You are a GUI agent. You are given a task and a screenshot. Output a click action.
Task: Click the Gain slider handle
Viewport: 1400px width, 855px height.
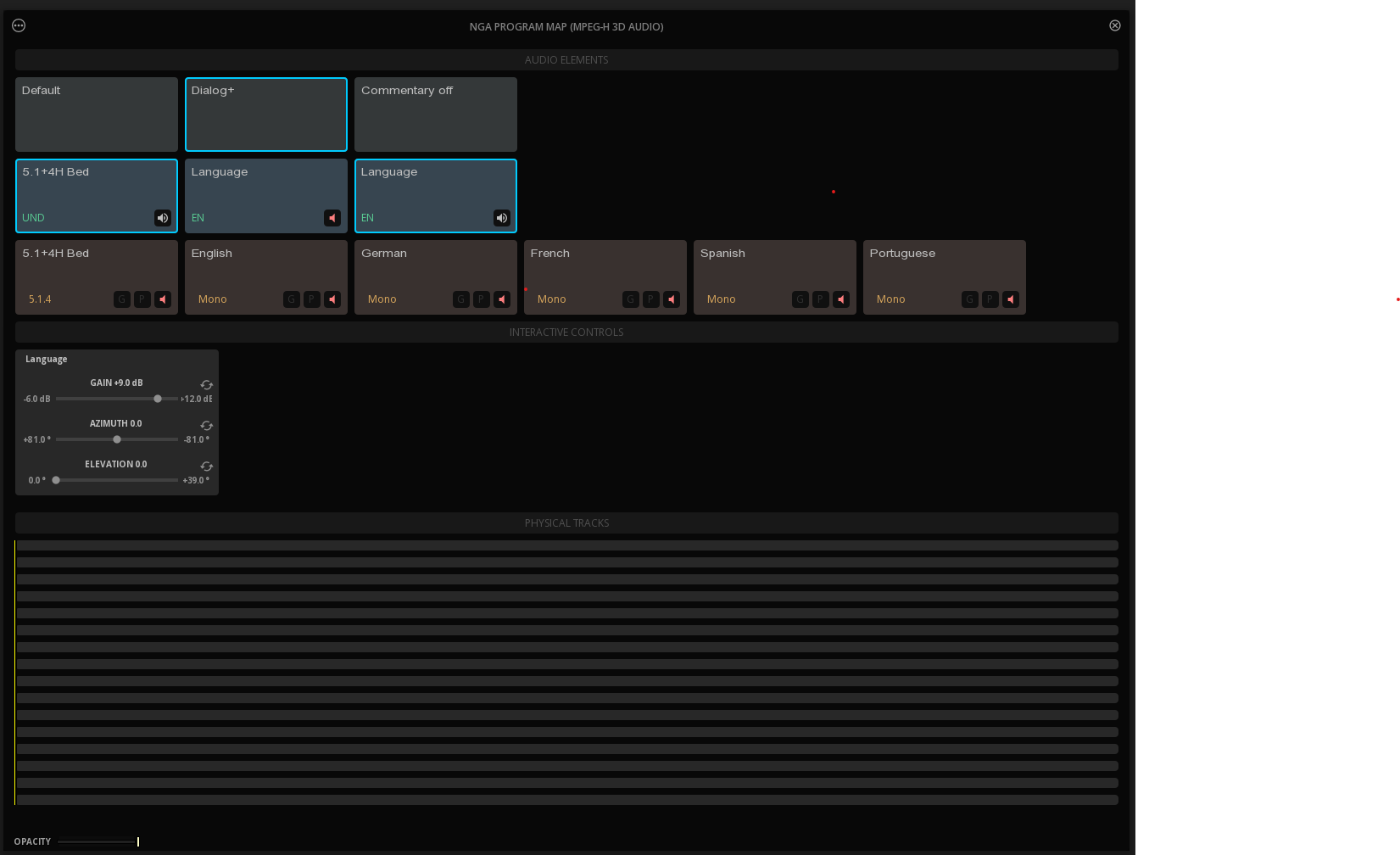(158, 399)
